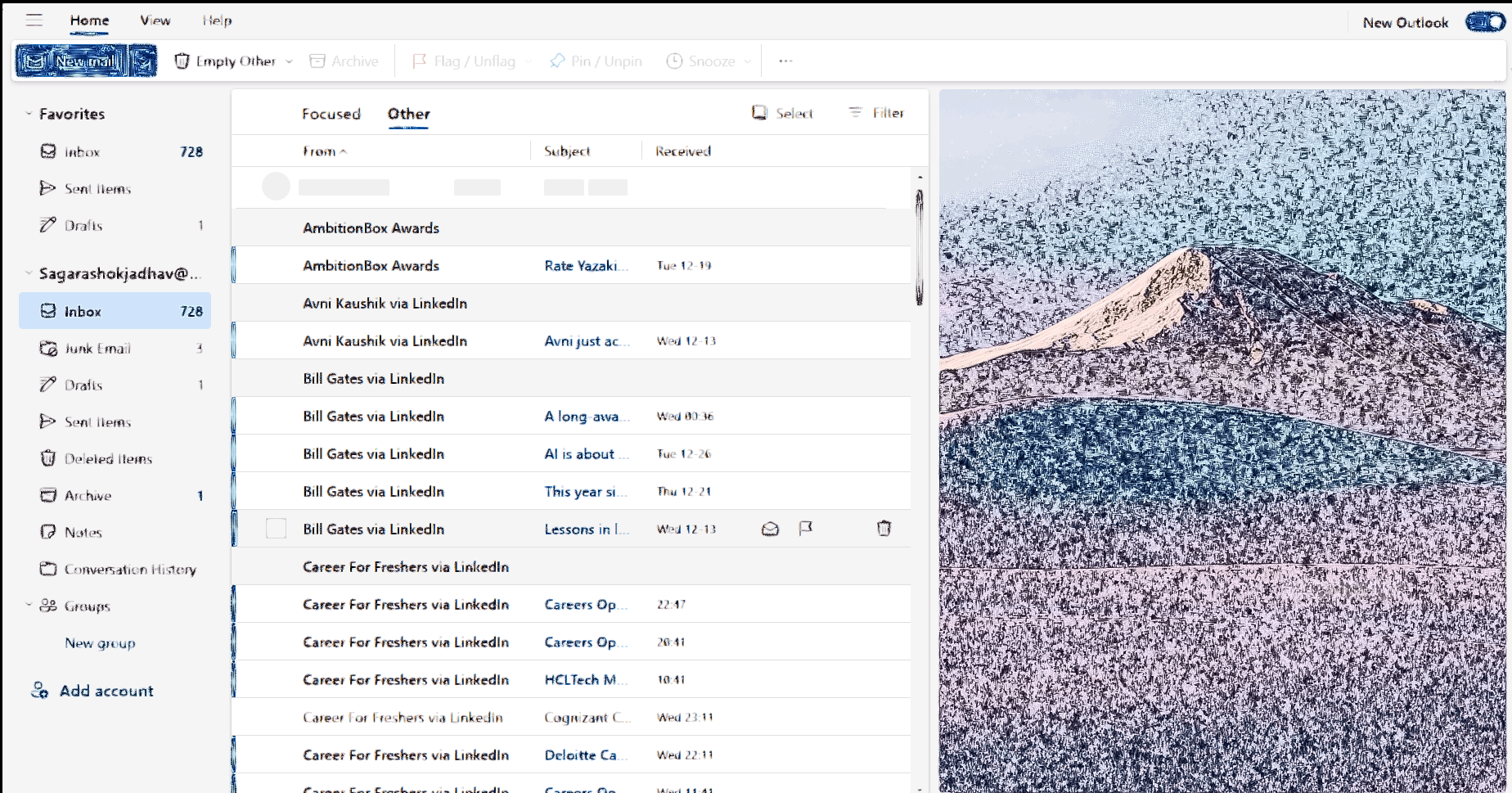The image size is (1512, 793).
Task: Open the Help ribbon tab
Action: [217, 20]
